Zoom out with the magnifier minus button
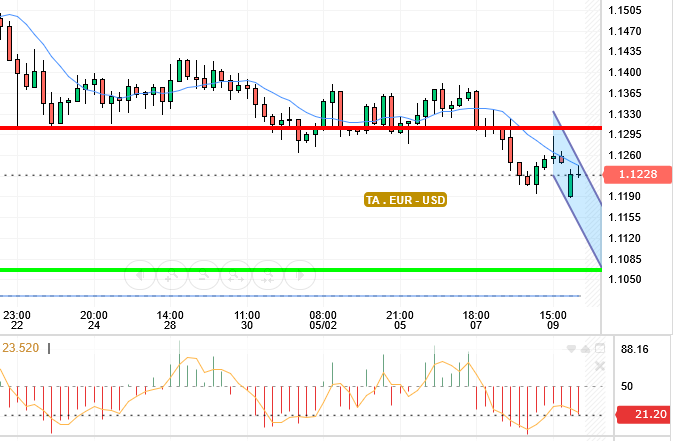Image resolution: width=673 pixels, height=441 pixels. [x=204, y=275]
